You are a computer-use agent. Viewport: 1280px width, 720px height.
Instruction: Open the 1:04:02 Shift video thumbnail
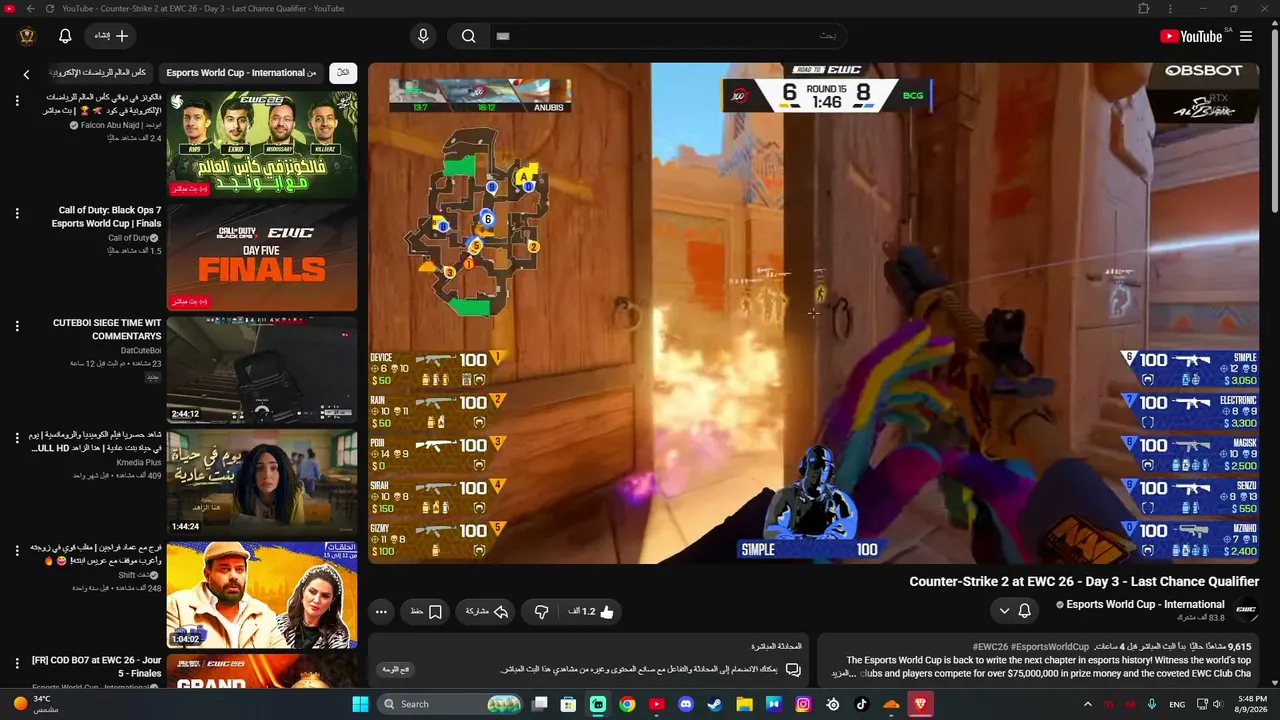(x=262, y=595)
